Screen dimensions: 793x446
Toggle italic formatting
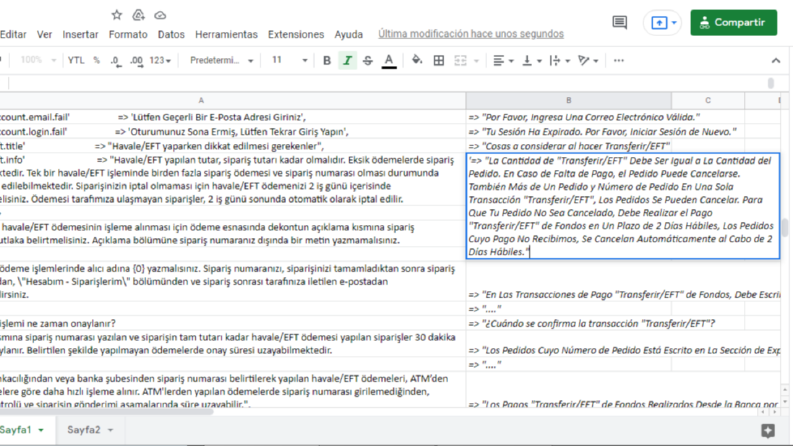point(347,61)
